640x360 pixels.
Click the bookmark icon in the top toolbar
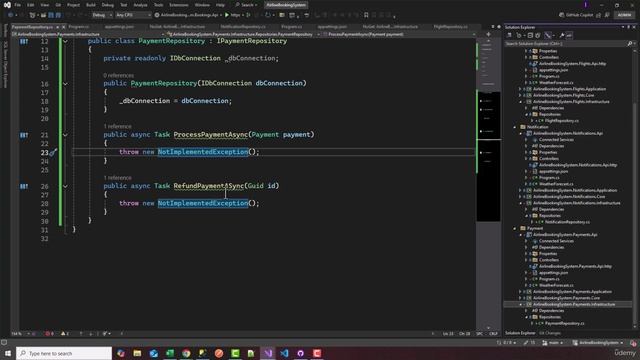click(366, 15)
